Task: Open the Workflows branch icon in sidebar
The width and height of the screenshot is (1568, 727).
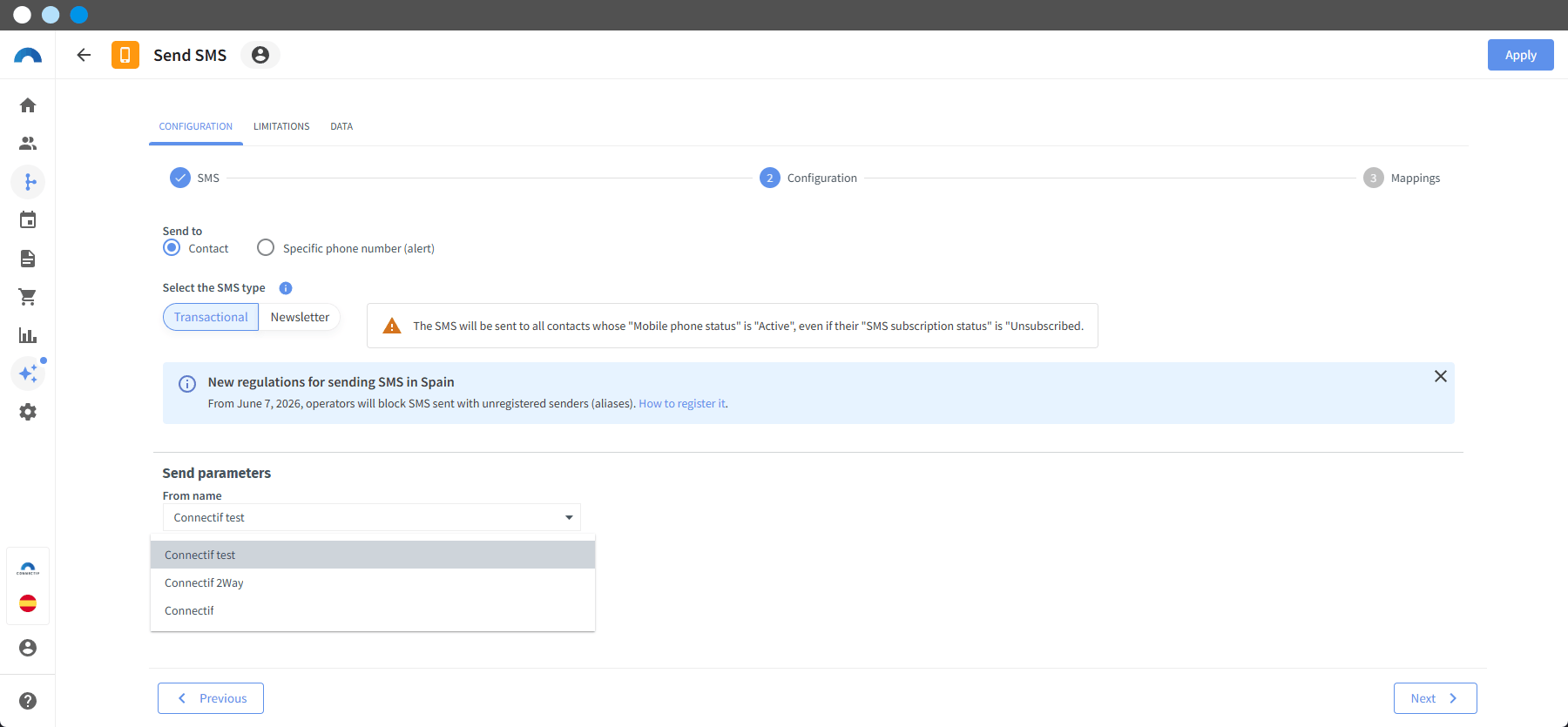Action: coord(28,182)
